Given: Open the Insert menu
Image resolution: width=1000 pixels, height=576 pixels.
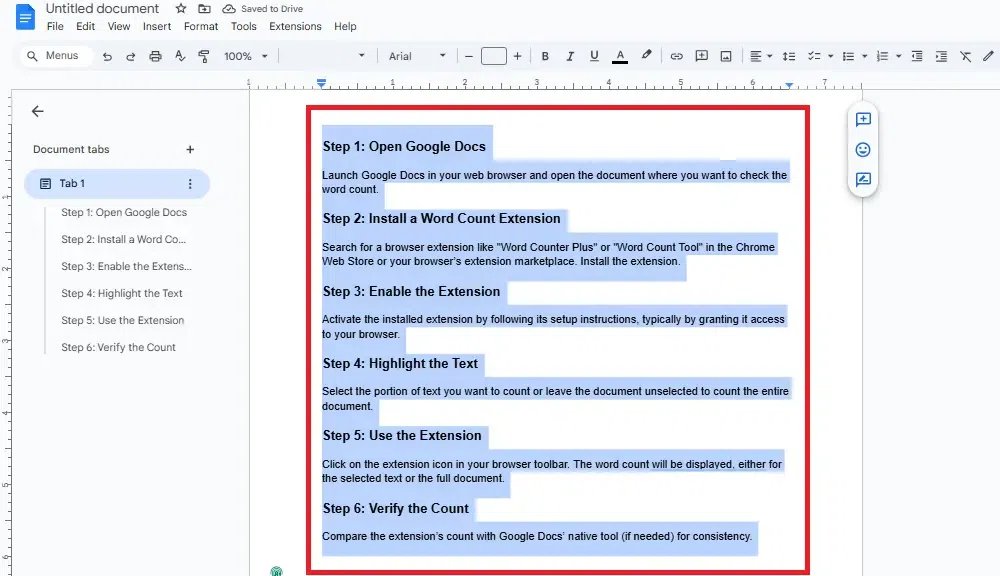Looking at the screenshot, I should [x=157, y=26].
